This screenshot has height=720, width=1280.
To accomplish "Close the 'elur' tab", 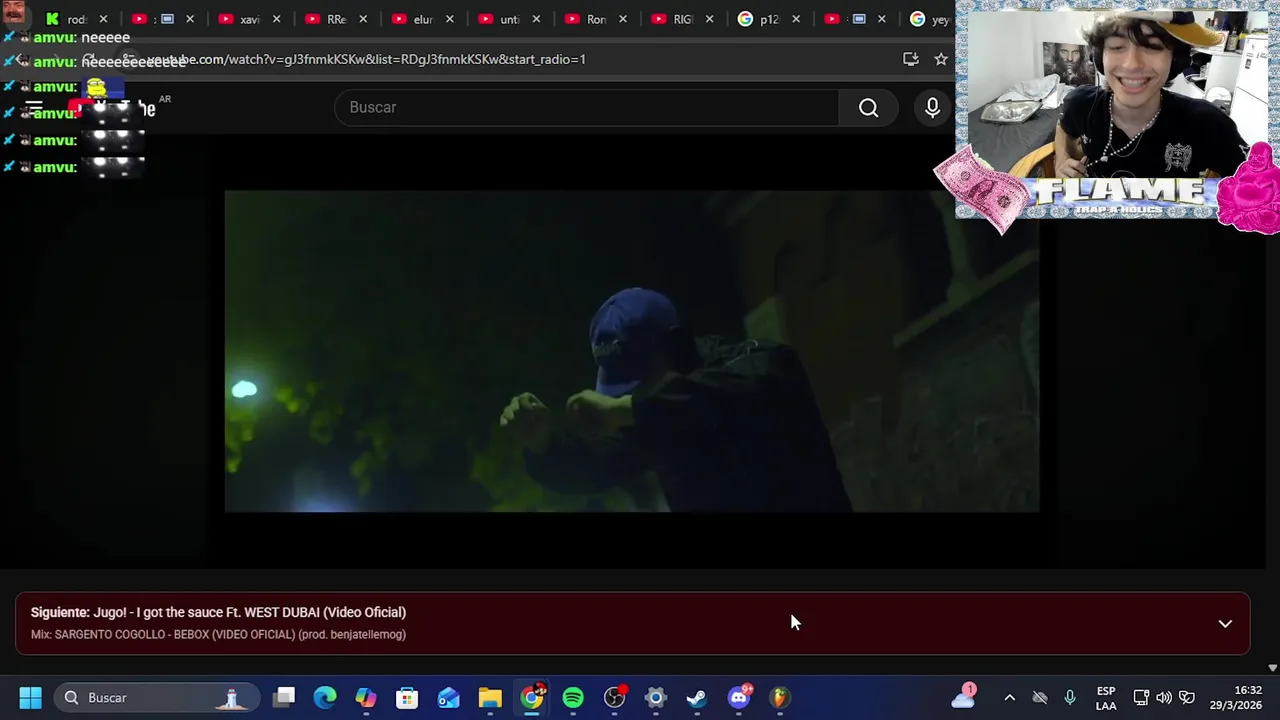I will [x=450, y=19].
